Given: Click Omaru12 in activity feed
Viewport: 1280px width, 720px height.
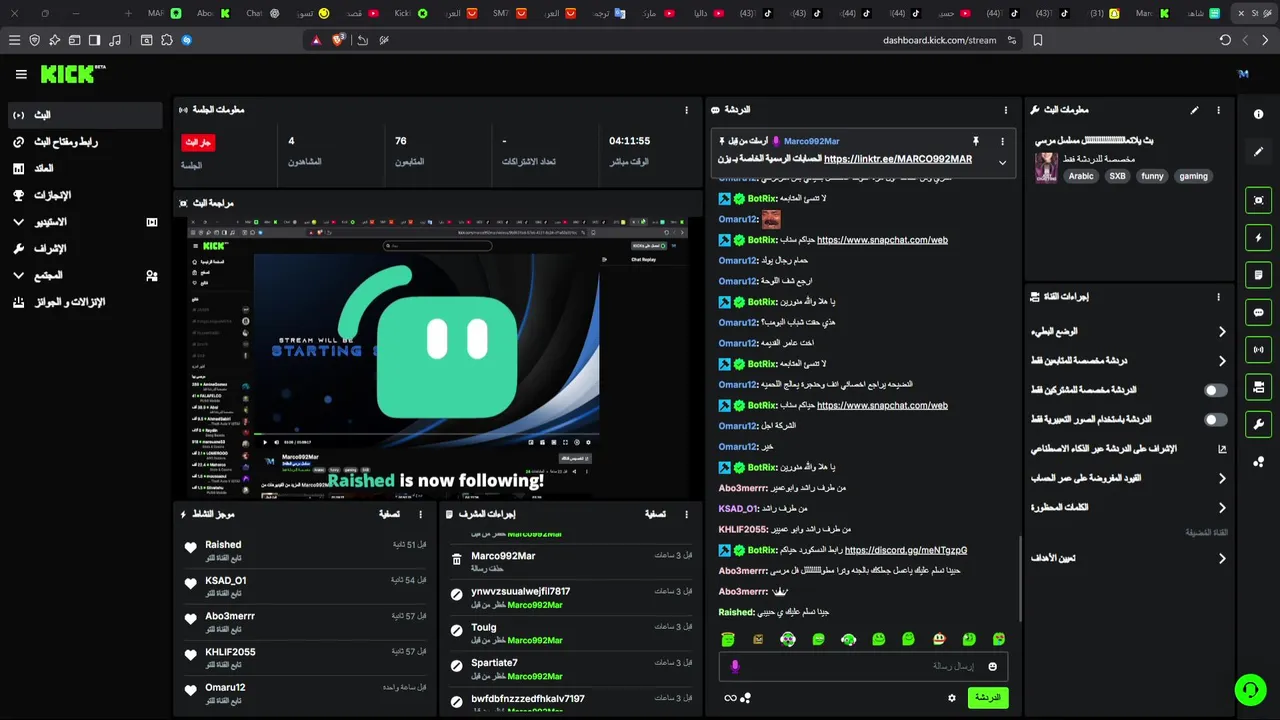Looking at the screenshot, I should pyautogui.click(x=225, y=688).
